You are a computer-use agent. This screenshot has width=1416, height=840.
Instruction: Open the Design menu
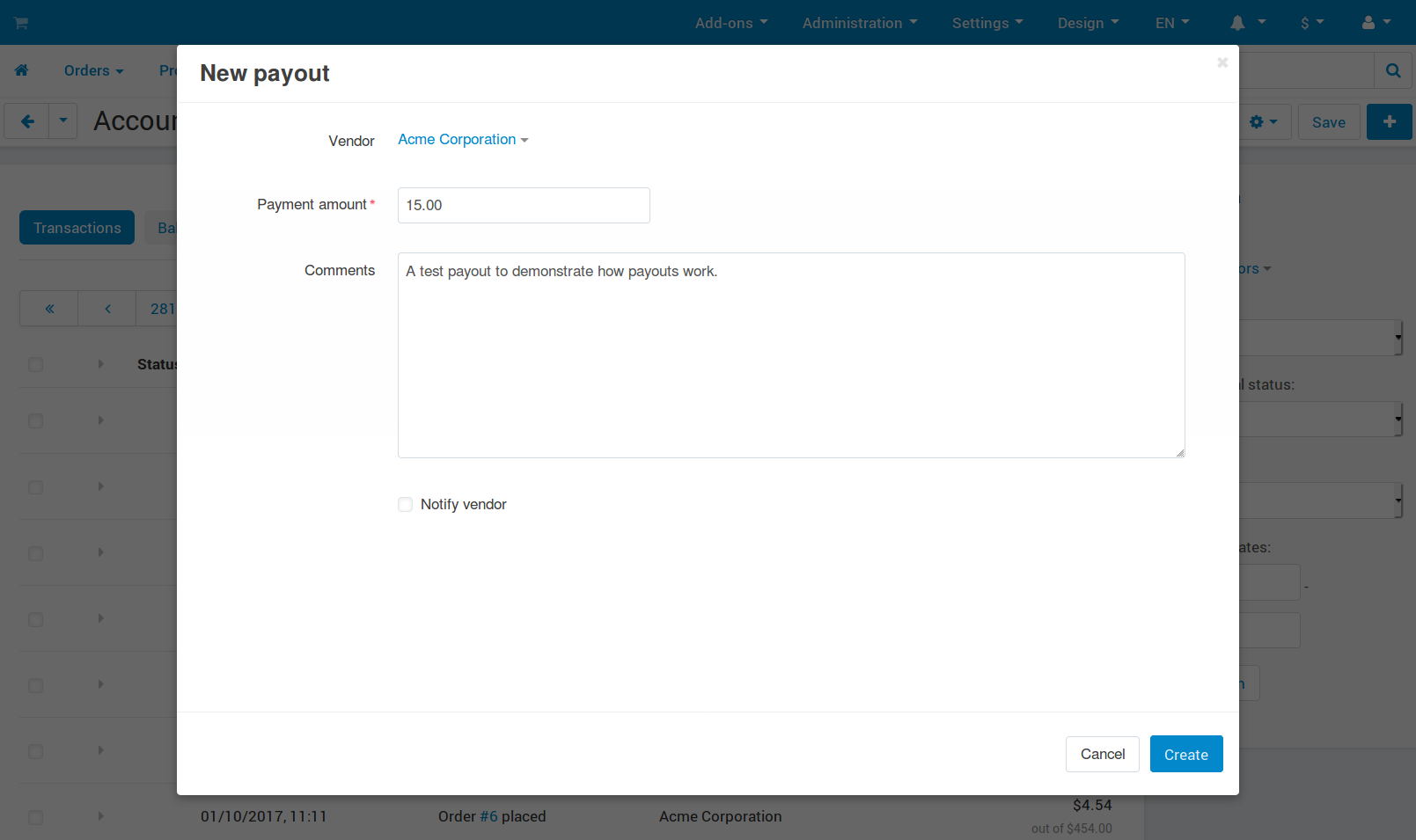pyautogui.click(x=1089, y=23)
